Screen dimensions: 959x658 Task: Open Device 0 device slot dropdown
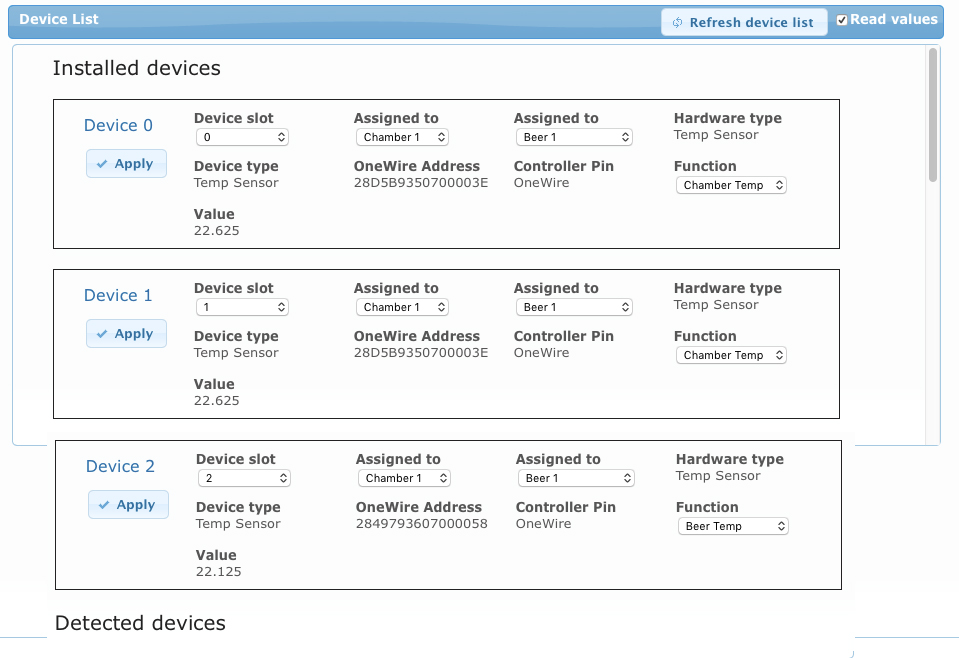242,137
